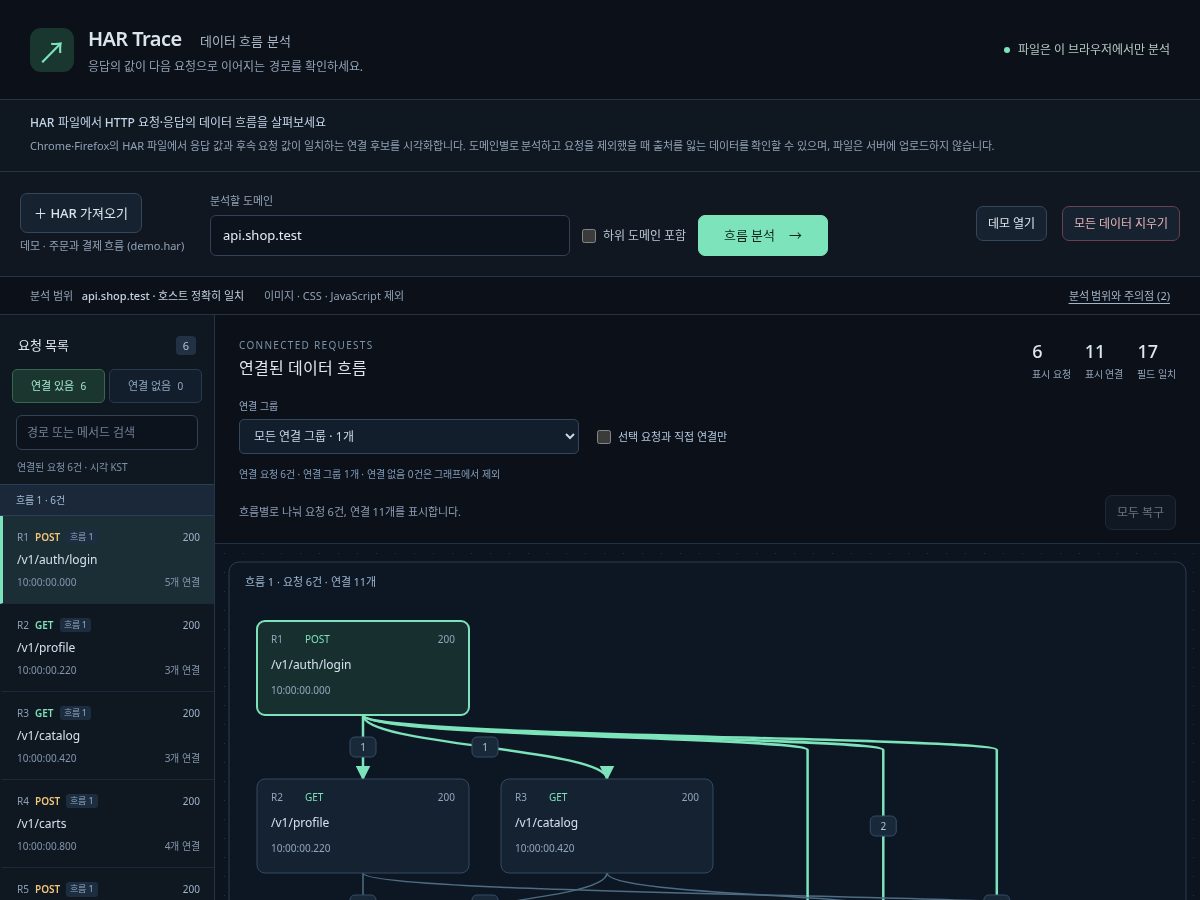Select R4 POST /v1/carts list row

[x=107, y=824]
